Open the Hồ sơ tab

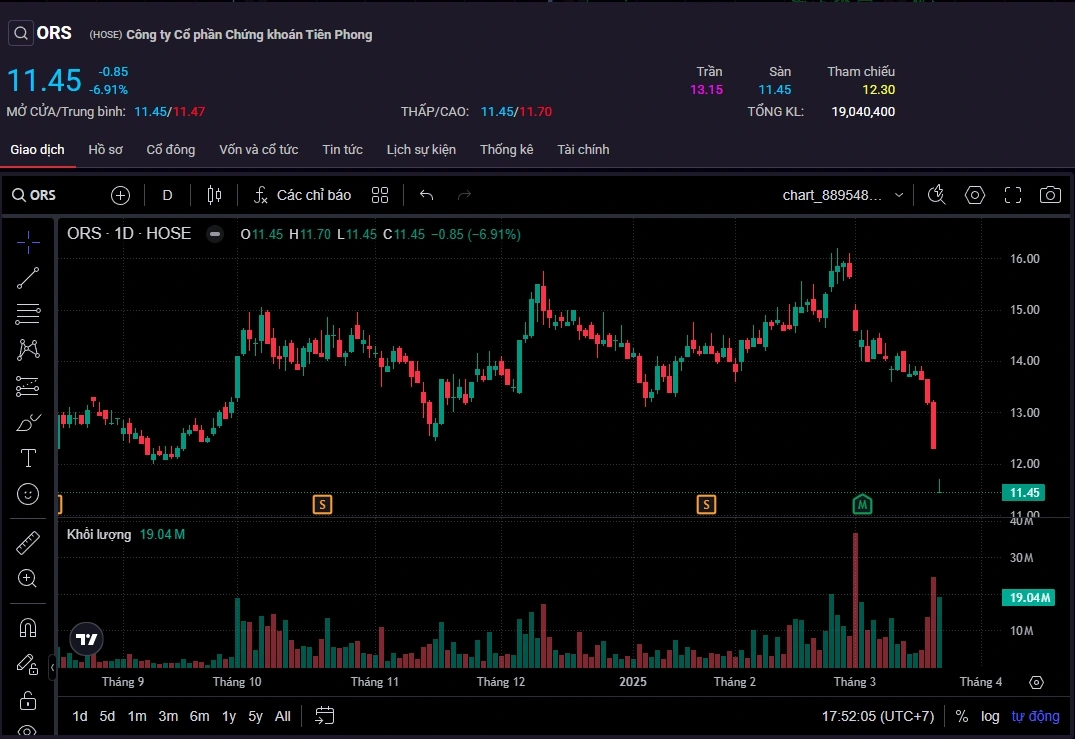pos(105,149)
